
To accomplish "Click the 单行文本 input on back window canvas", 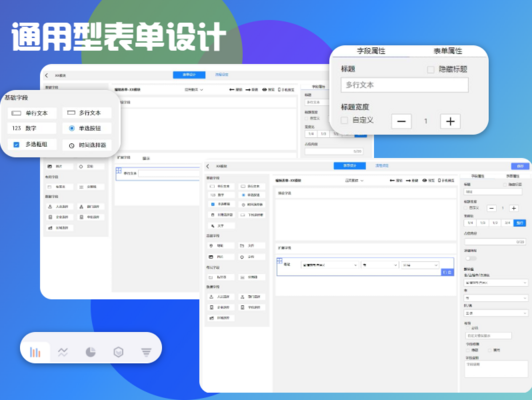I will [x=169, y=173].
